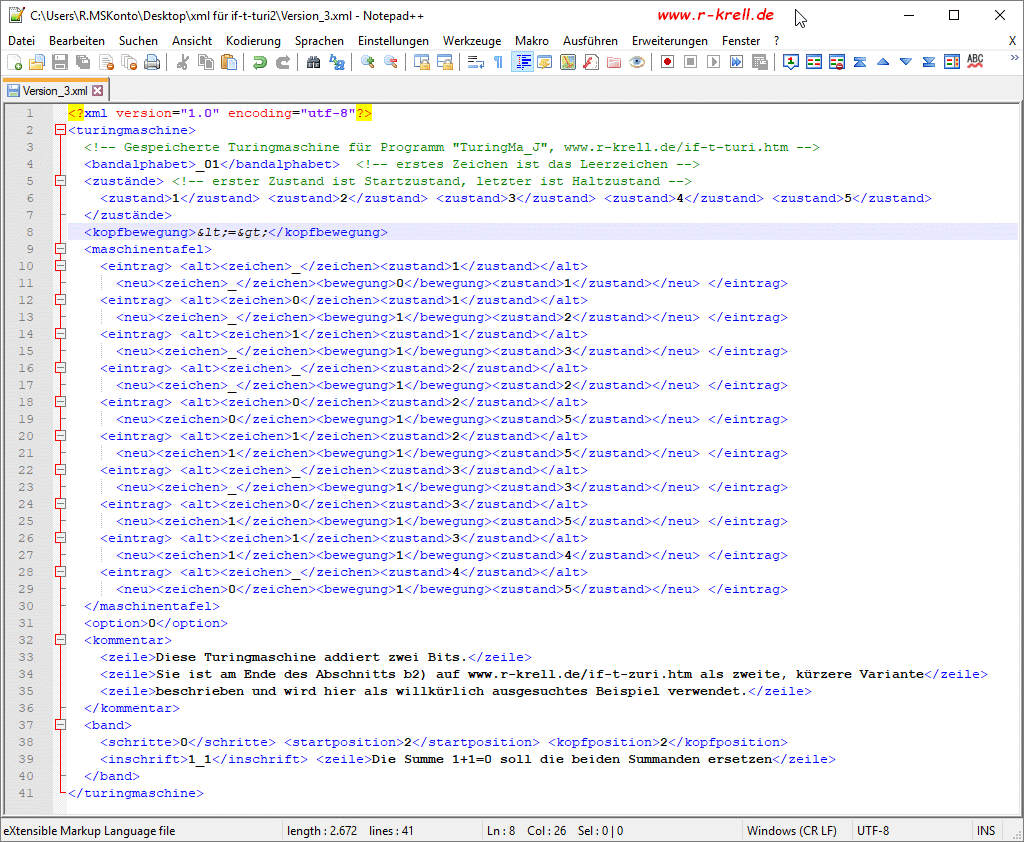Toggle the indent guide toolbar button
Screen dimensions: 1024x842
522,62
